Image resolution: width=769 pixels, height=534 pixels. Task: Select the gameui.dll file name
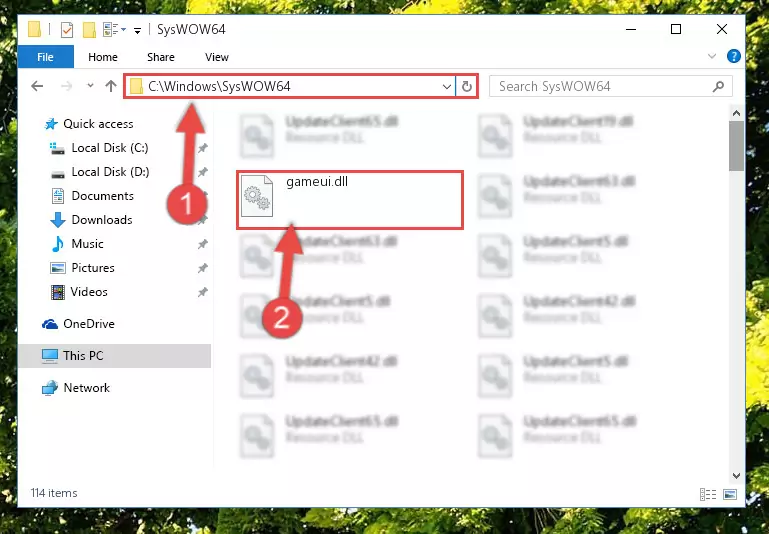click(x=317, y=182)
